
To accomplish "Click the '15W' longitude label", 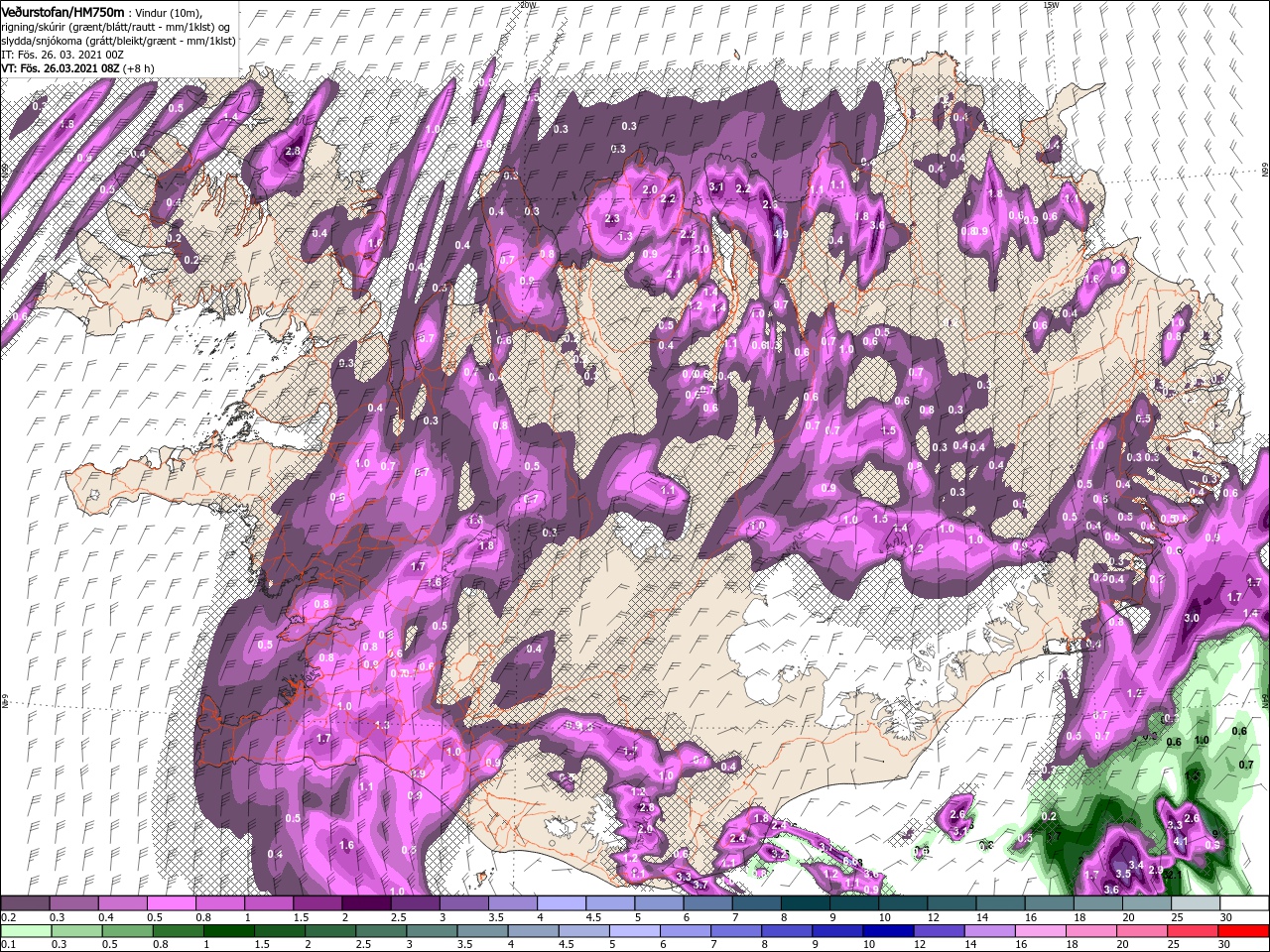I will click(1051, 5).
